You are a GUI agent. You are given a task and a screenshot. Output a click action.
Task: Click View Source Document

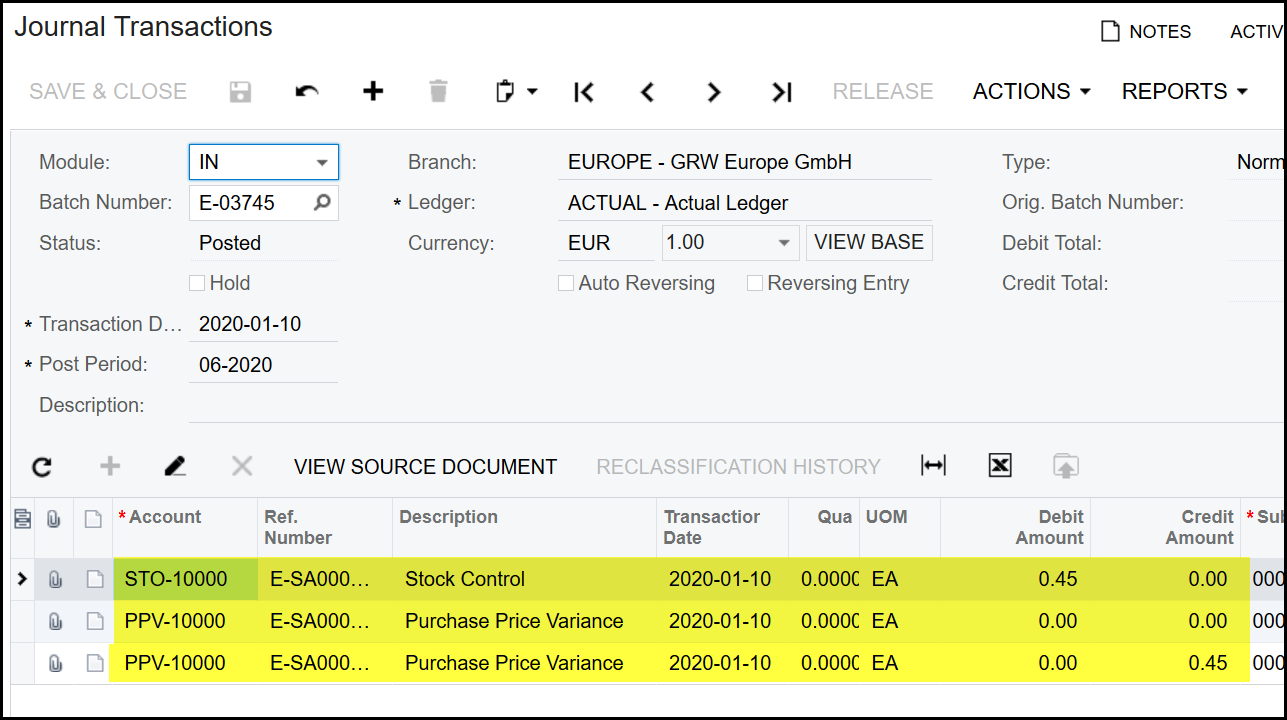[x=425, y=467]
